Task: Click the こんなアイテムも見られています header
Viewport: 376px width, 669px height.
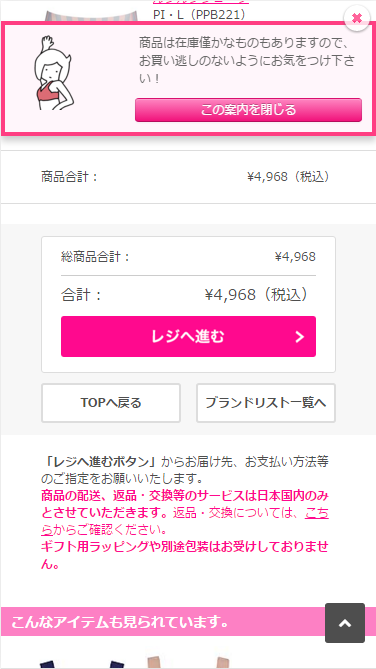Action: [x=120, y=622]
